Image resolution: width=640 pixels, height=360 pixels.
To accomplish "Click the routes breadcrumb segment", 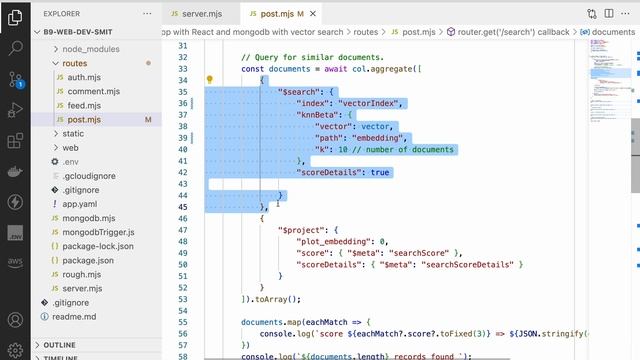I will (366, 32).
